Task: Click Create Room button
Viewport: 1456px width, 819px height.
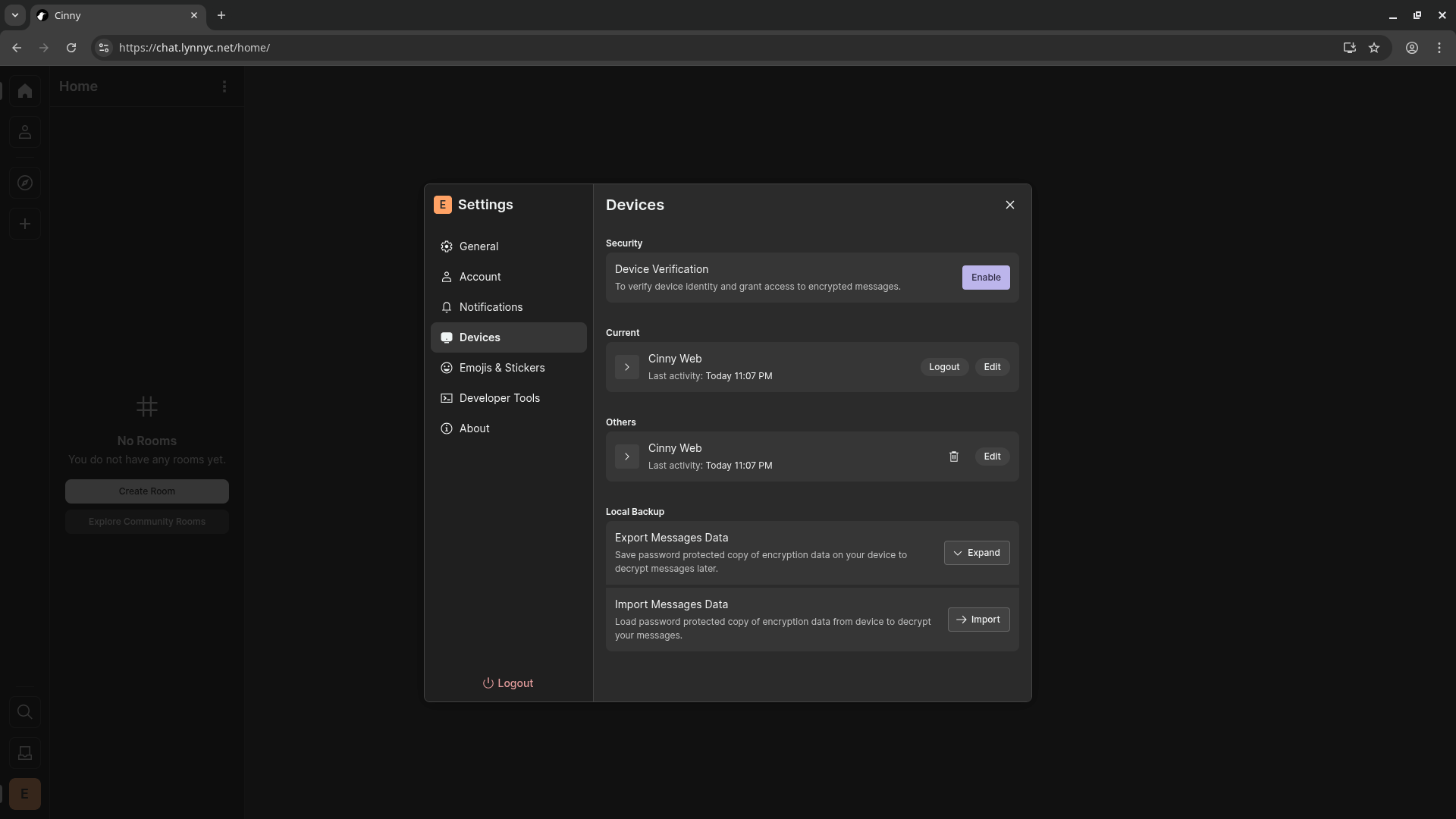Action: (x=147, y=491)
